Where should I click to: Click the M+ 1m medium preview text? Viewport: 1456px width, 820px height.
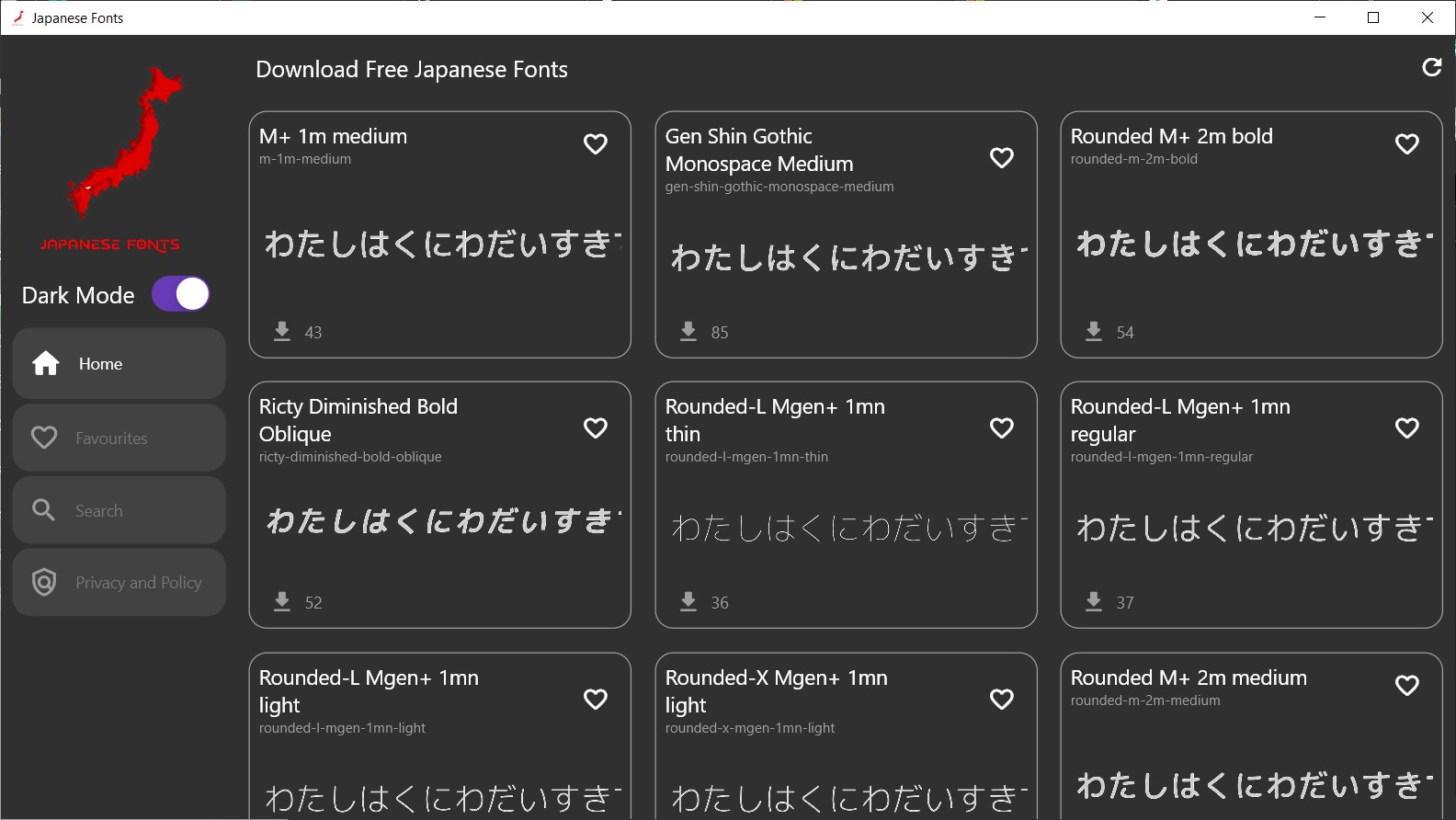coord(443,244)
